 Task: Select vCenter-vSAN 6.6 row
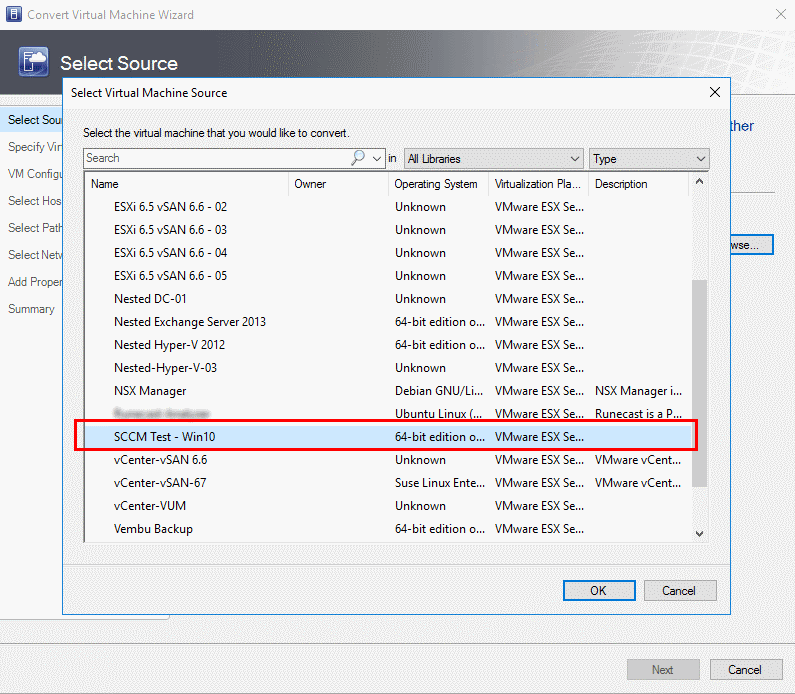pos(388,460)
